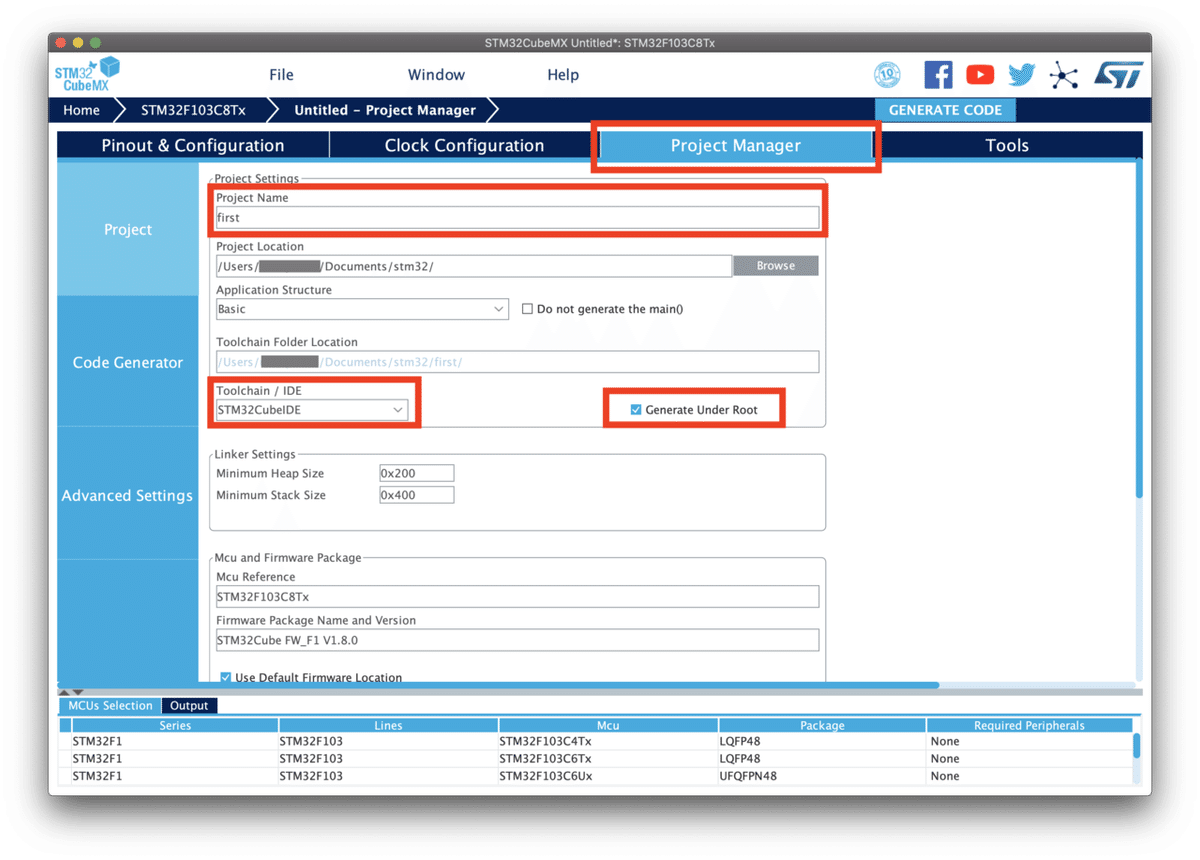The height and width of the screenshot is (860, 1200).
Task: Sort by the Mcu column header
Action: click(x=608, y=725)
